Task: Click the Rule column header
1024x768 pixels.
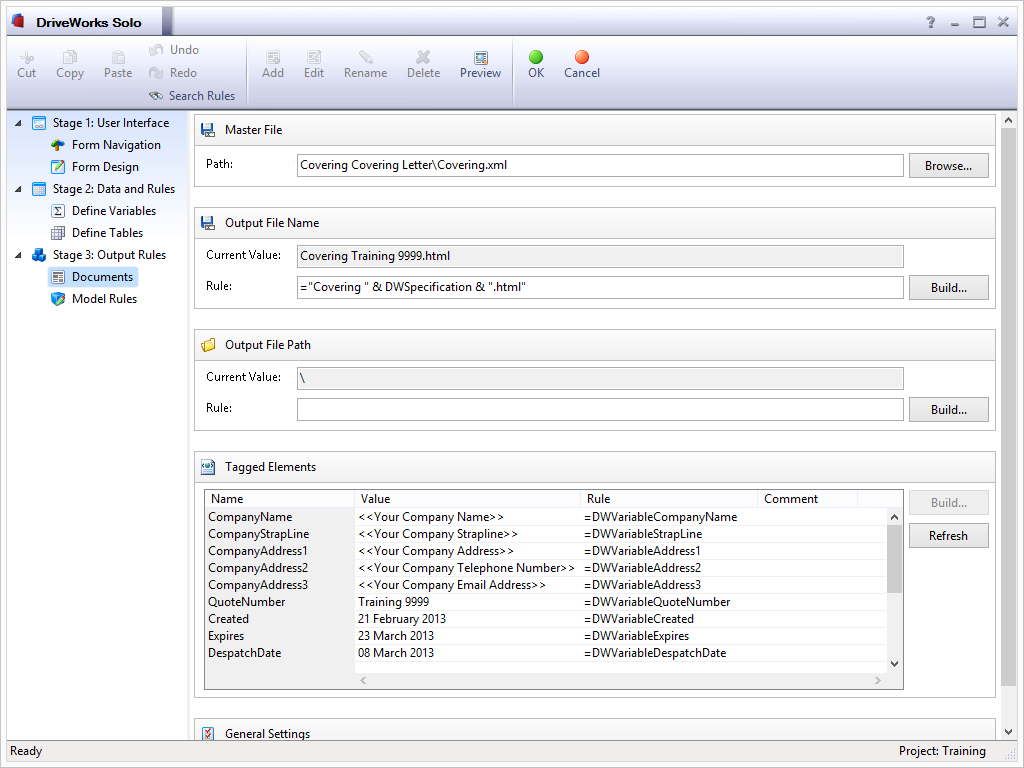Action: tap(669, 499)
